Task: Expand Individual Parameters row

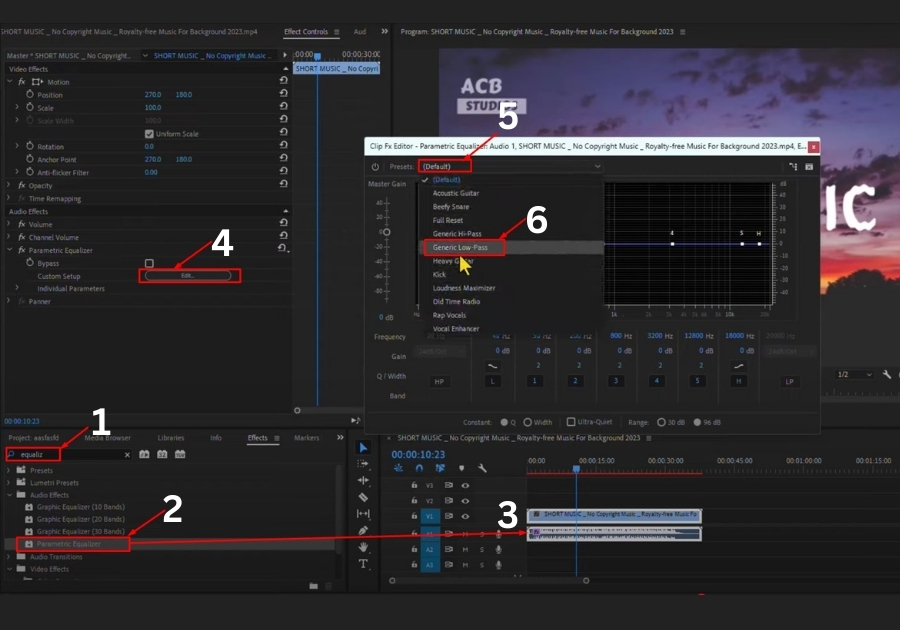Action: [x=17, y=288]
